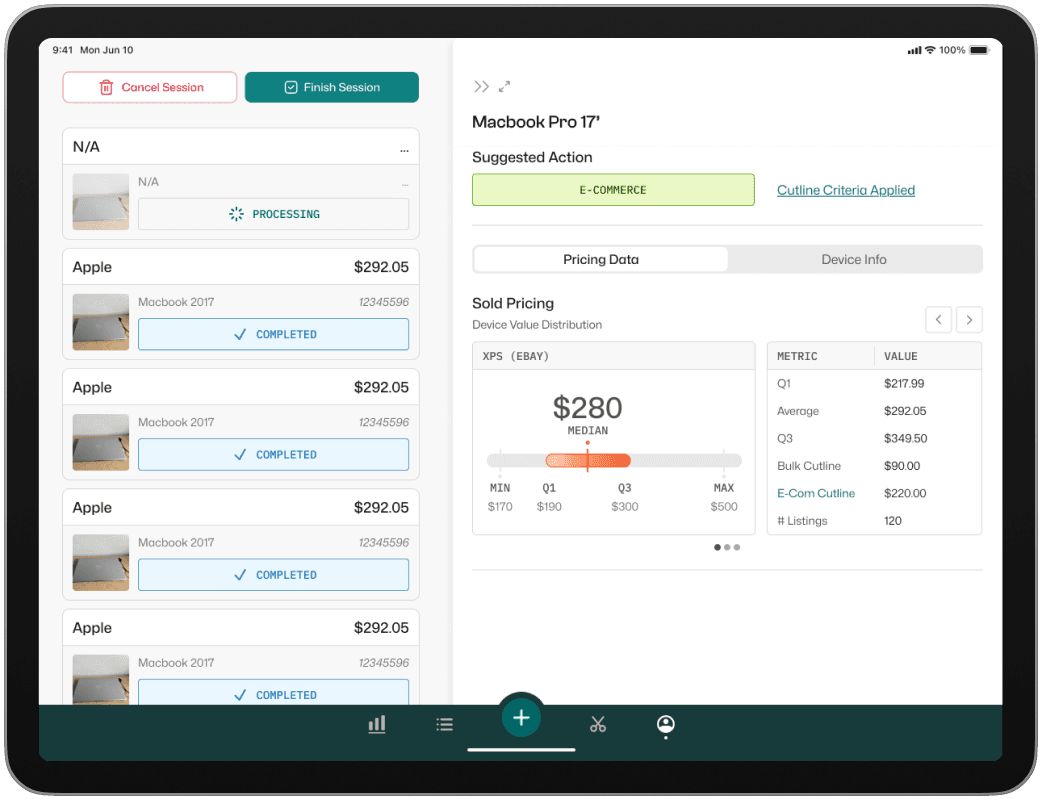
Task: Select the E-COMMERCE suggested action
Action: (x=613, y=190)
